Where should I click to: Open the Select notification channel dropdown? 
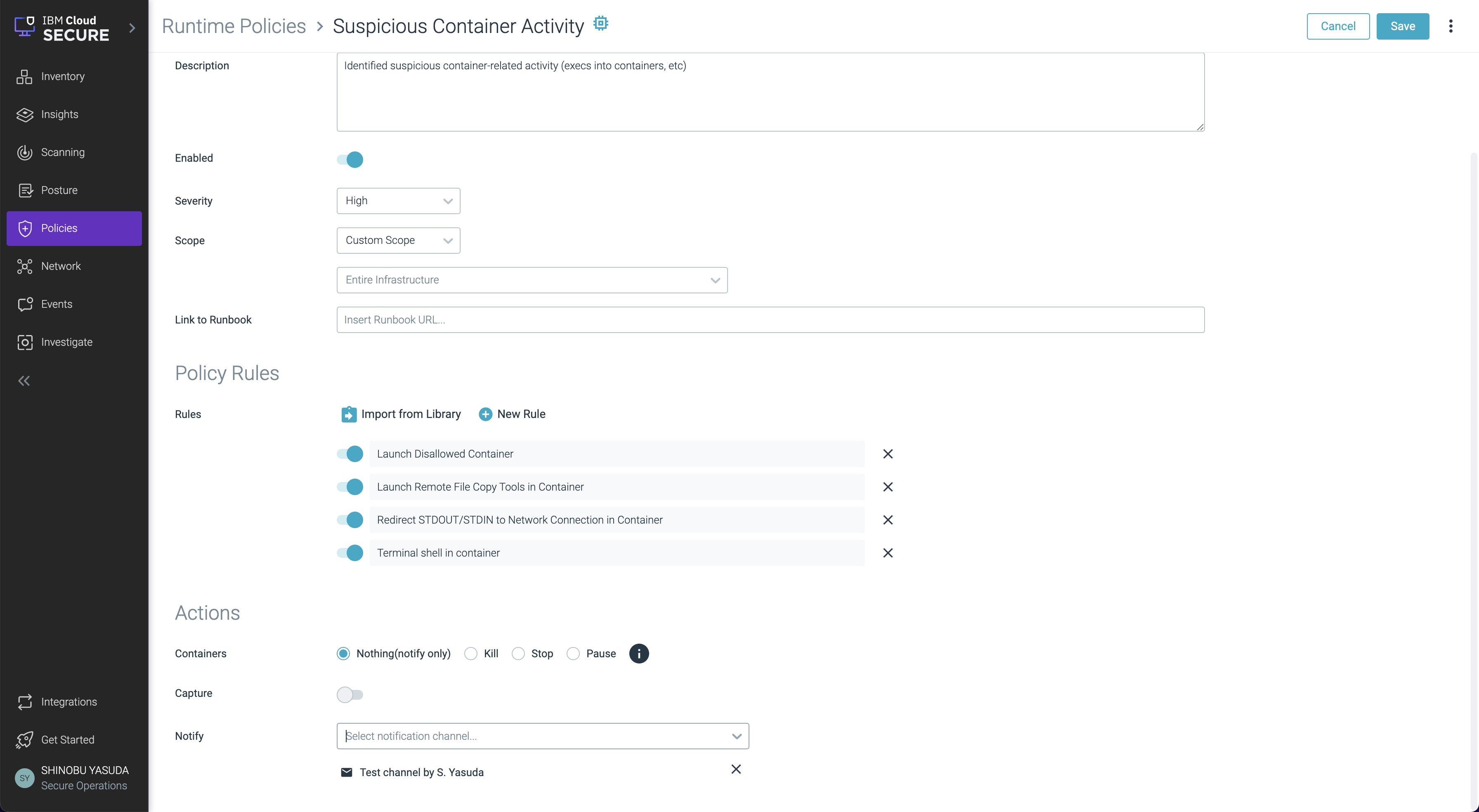pos(542,736)
